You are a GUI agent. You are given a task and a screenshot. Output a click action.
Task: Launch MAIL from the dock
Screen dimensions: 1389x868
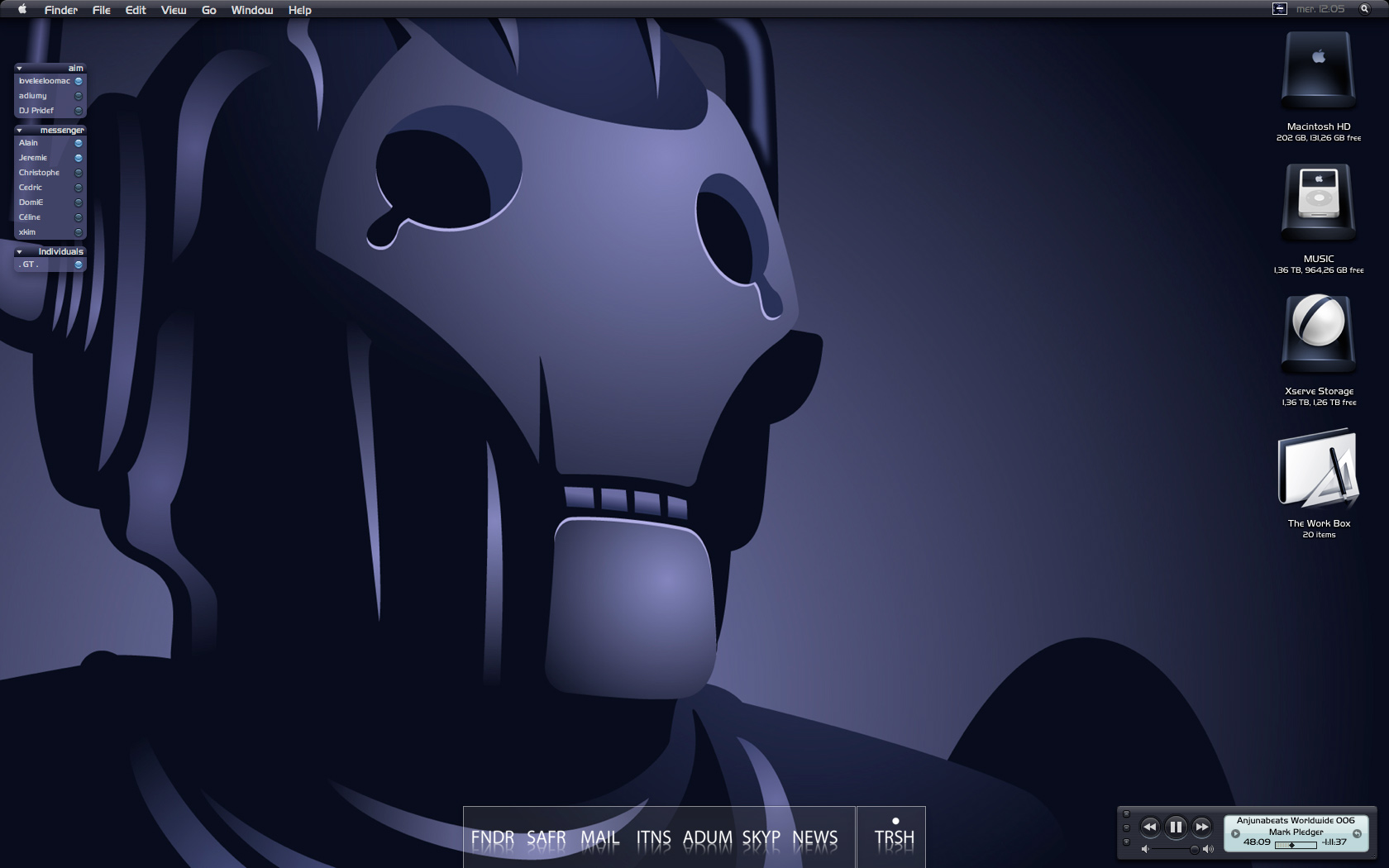coord(599,838)
